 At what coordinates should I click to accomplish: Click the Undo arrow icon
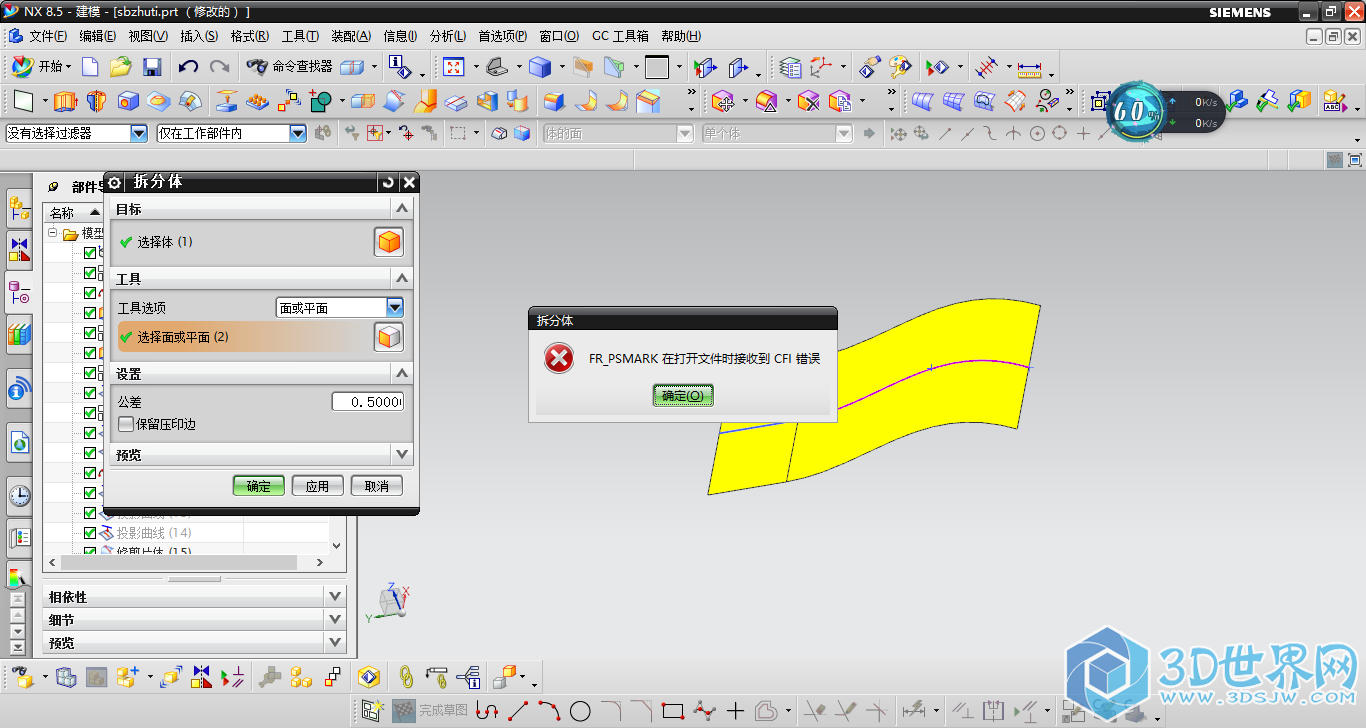(188, 68)
